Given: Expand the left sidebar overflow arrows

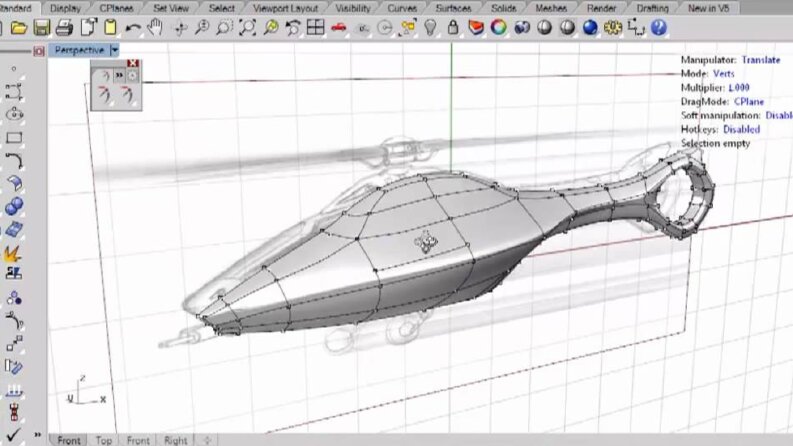Looking at the screenshot, I should pos(37,434).
